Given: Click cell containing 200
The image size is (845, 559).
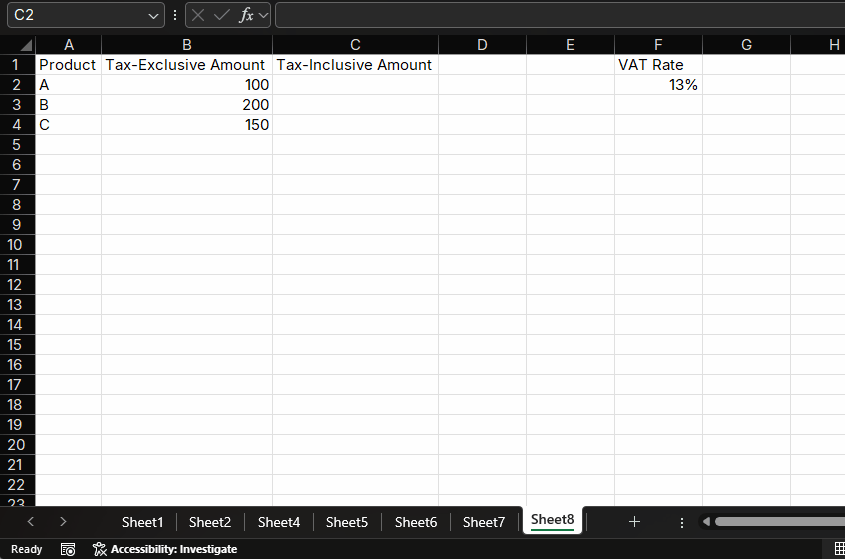Looking at the screenshot, I should (x=186, y=105).
